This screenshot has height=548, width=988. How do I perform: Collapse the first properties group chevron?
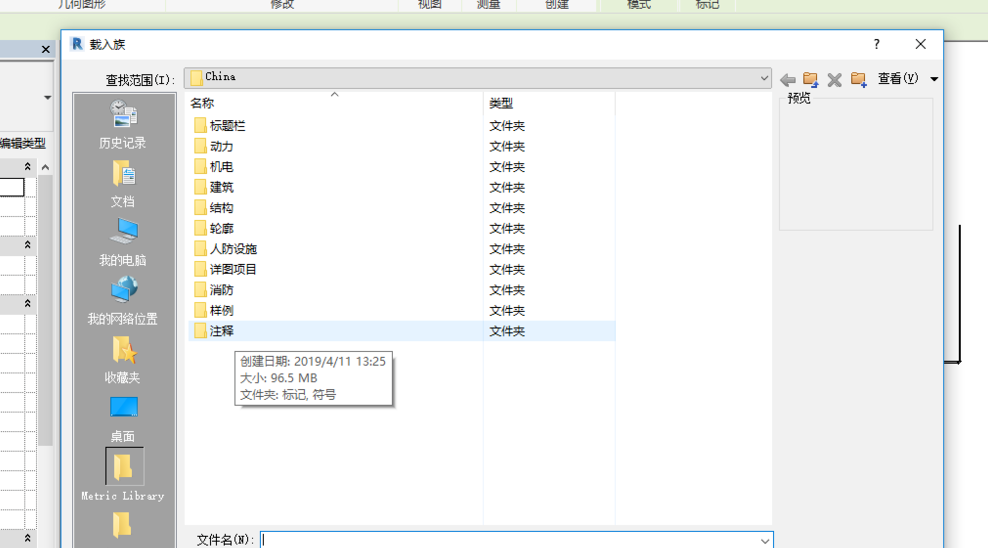[x=27, y=166]
